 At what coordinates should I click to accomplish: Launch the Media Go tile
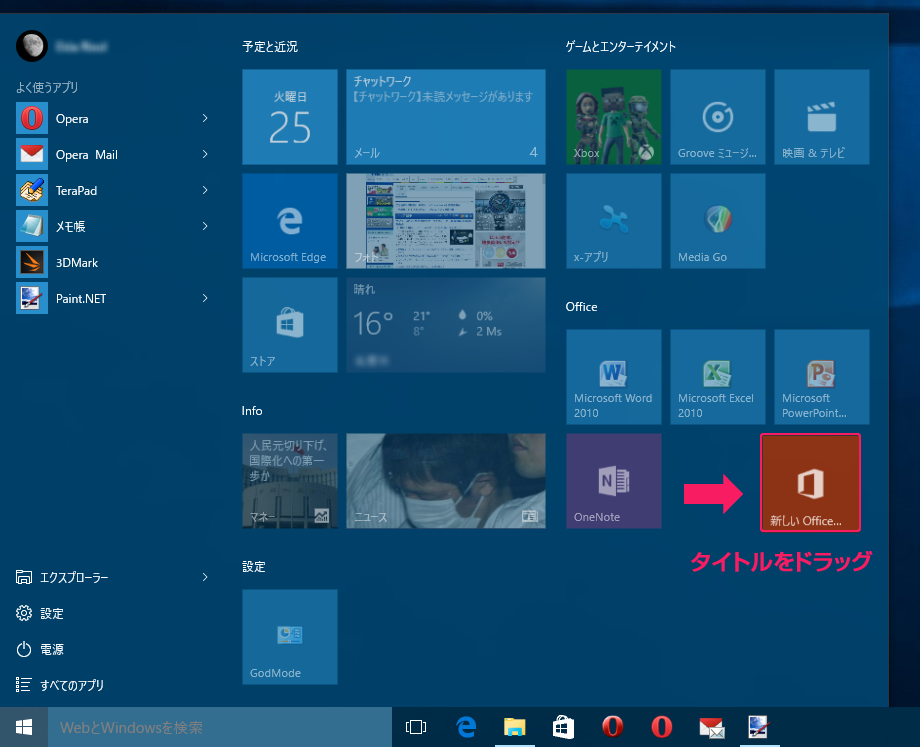[718, 221]
